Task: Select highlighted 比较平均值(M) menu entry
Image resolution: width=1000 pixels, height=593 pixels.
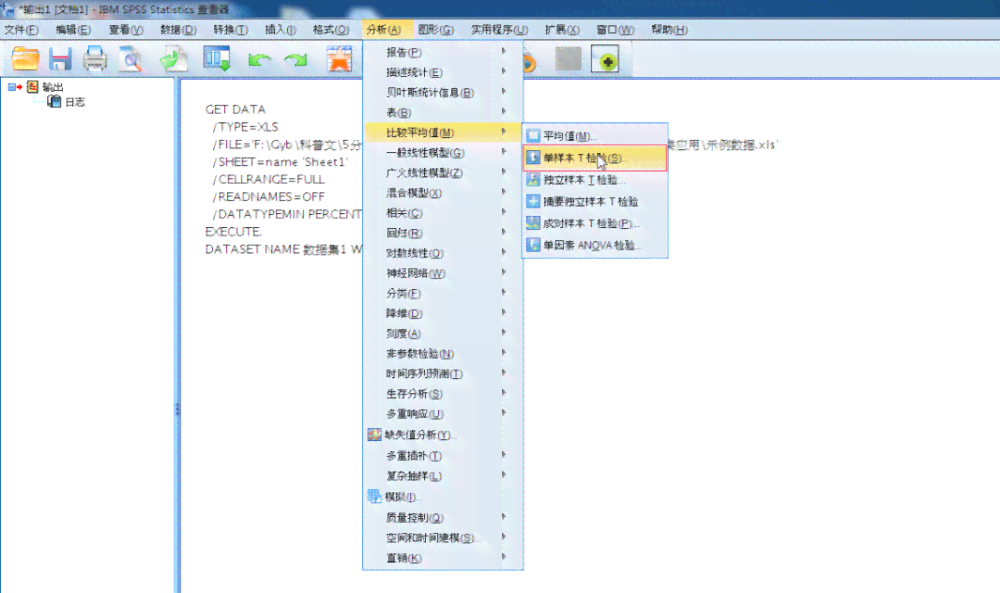Action: (x=443, y=133)
